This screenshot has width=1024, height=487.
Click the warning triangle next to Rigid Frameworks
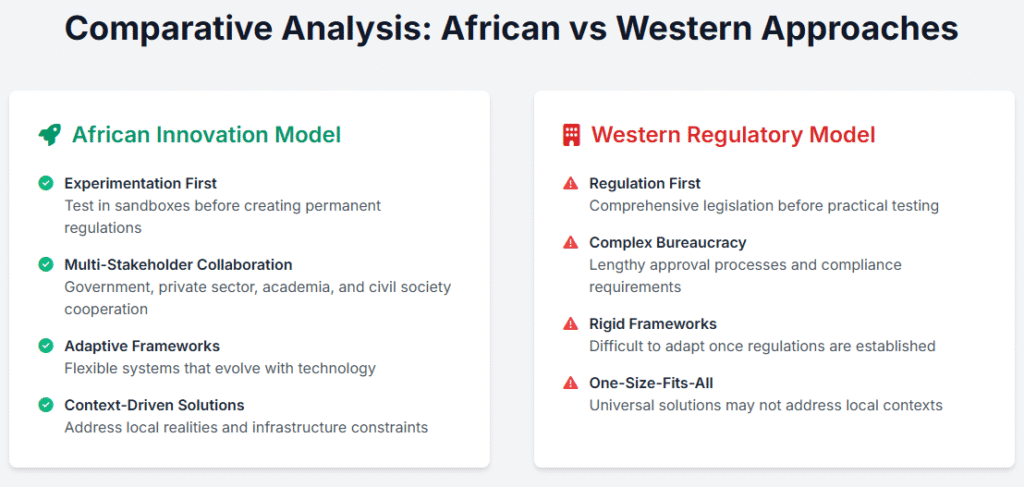(x=571, y=324)
